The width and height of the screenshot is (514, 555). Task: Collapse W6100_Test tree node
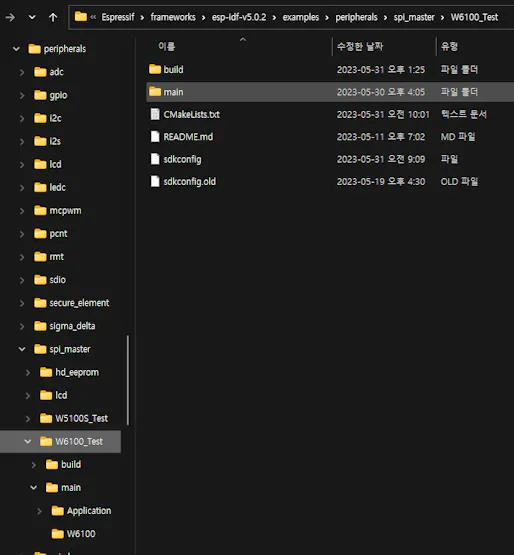coord(28,442)
